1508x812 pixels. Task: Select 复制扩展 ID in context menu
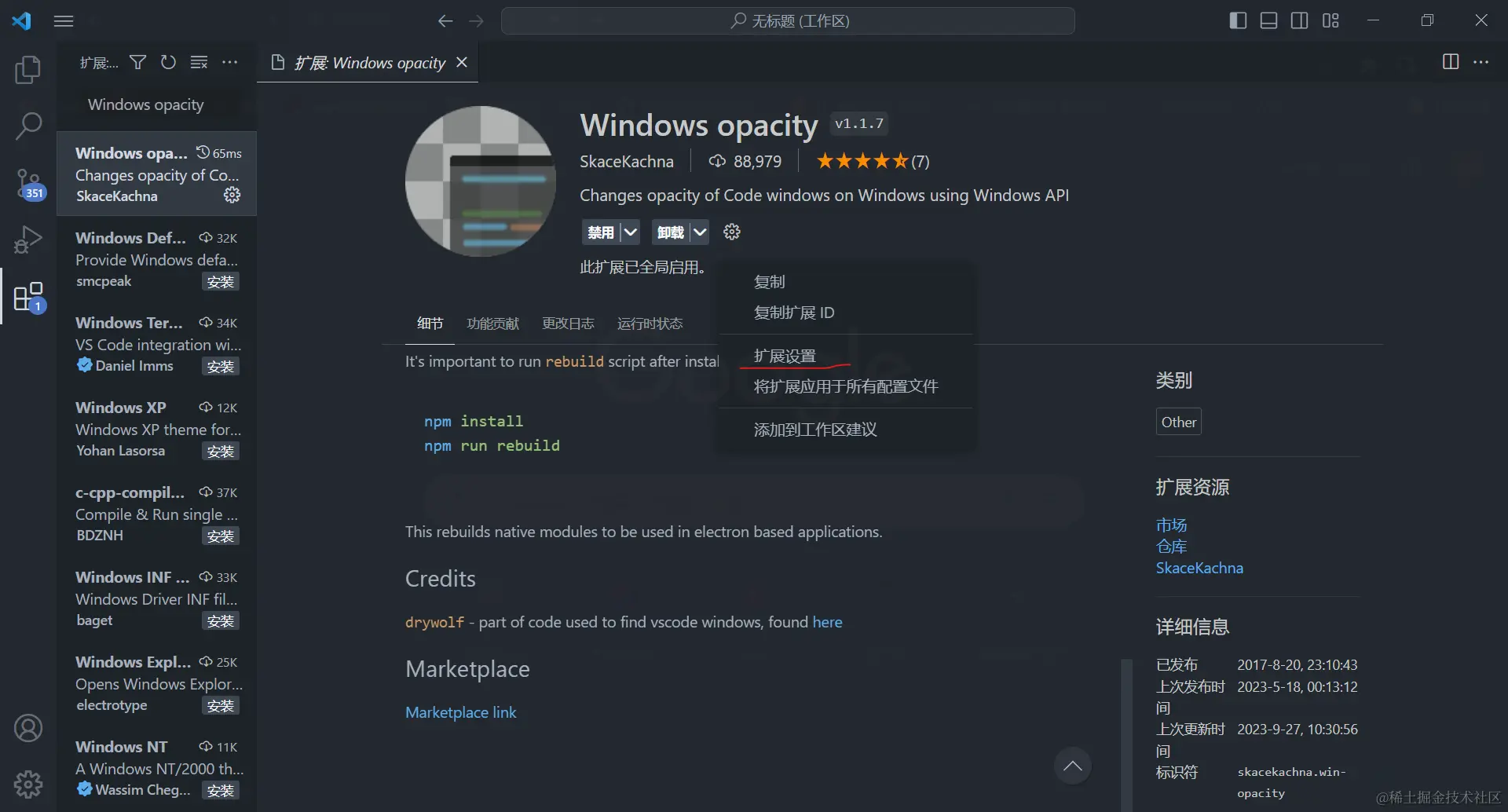pos(846,313)
